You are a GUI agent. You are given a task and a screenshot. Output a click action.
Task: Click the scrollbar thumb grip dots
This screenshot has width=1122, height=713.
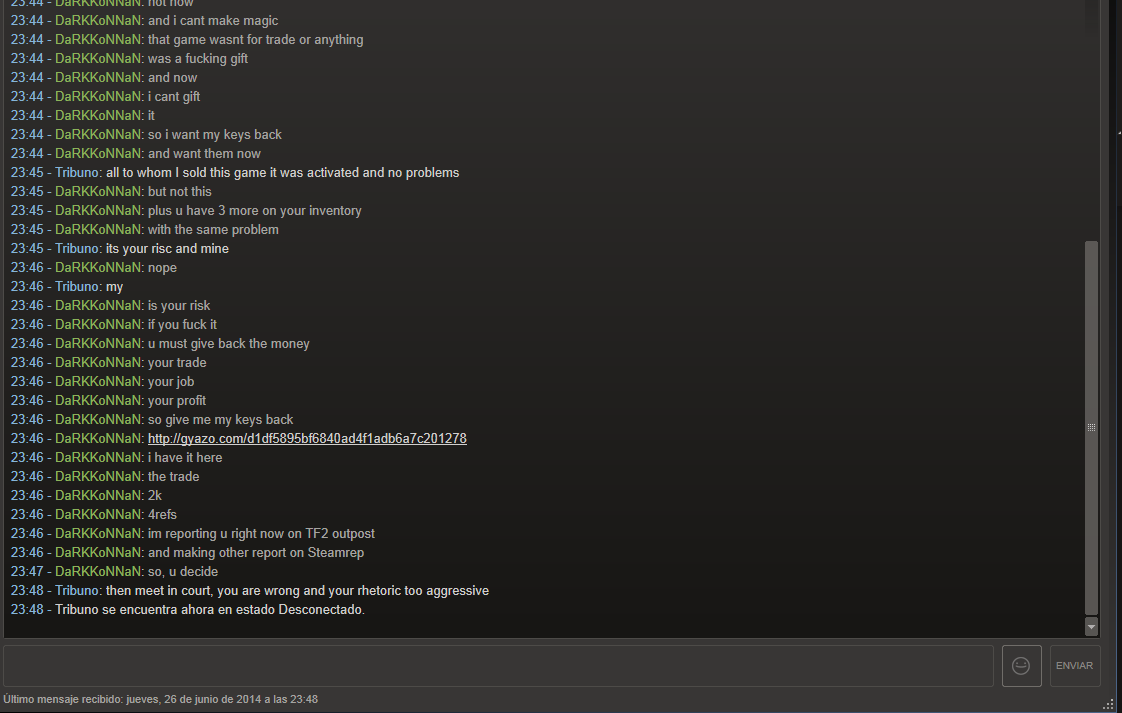tap(1091, 427)
